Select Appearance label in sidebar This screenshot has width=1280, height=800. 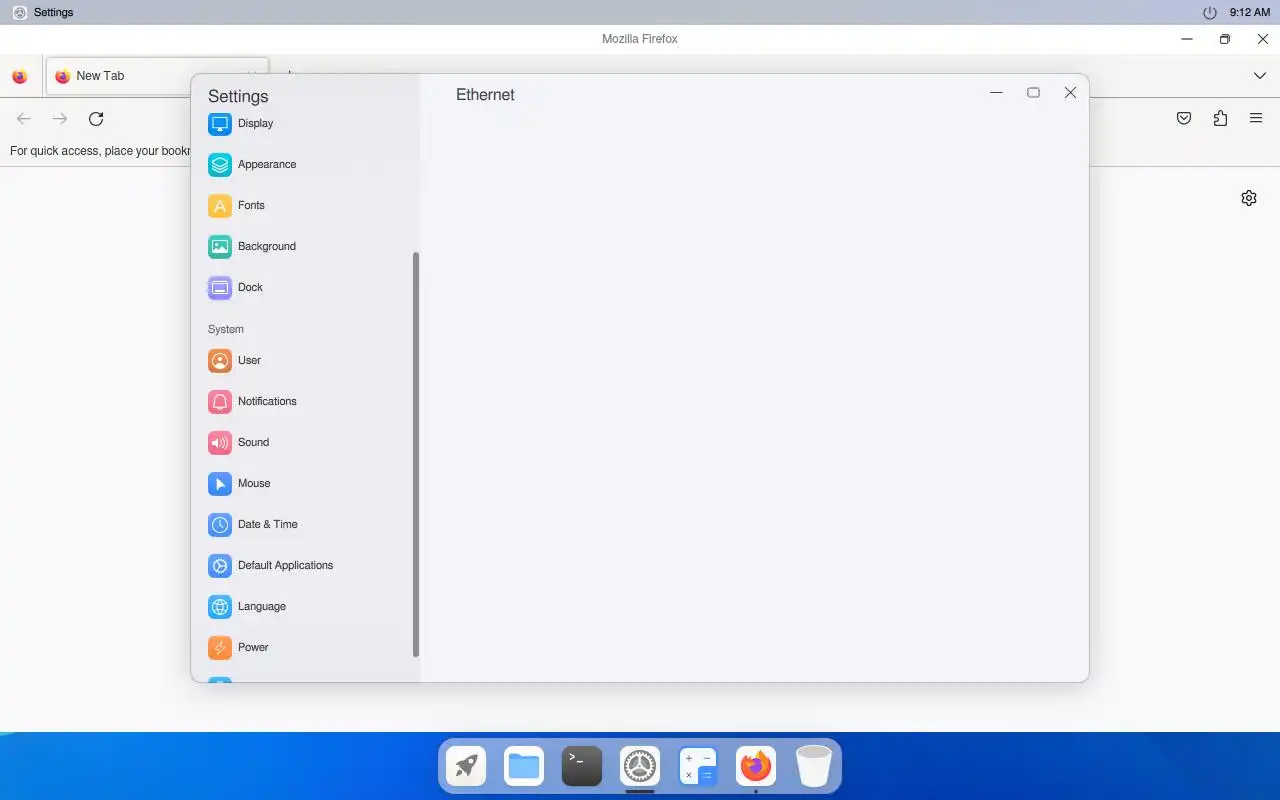click(267, 165)
